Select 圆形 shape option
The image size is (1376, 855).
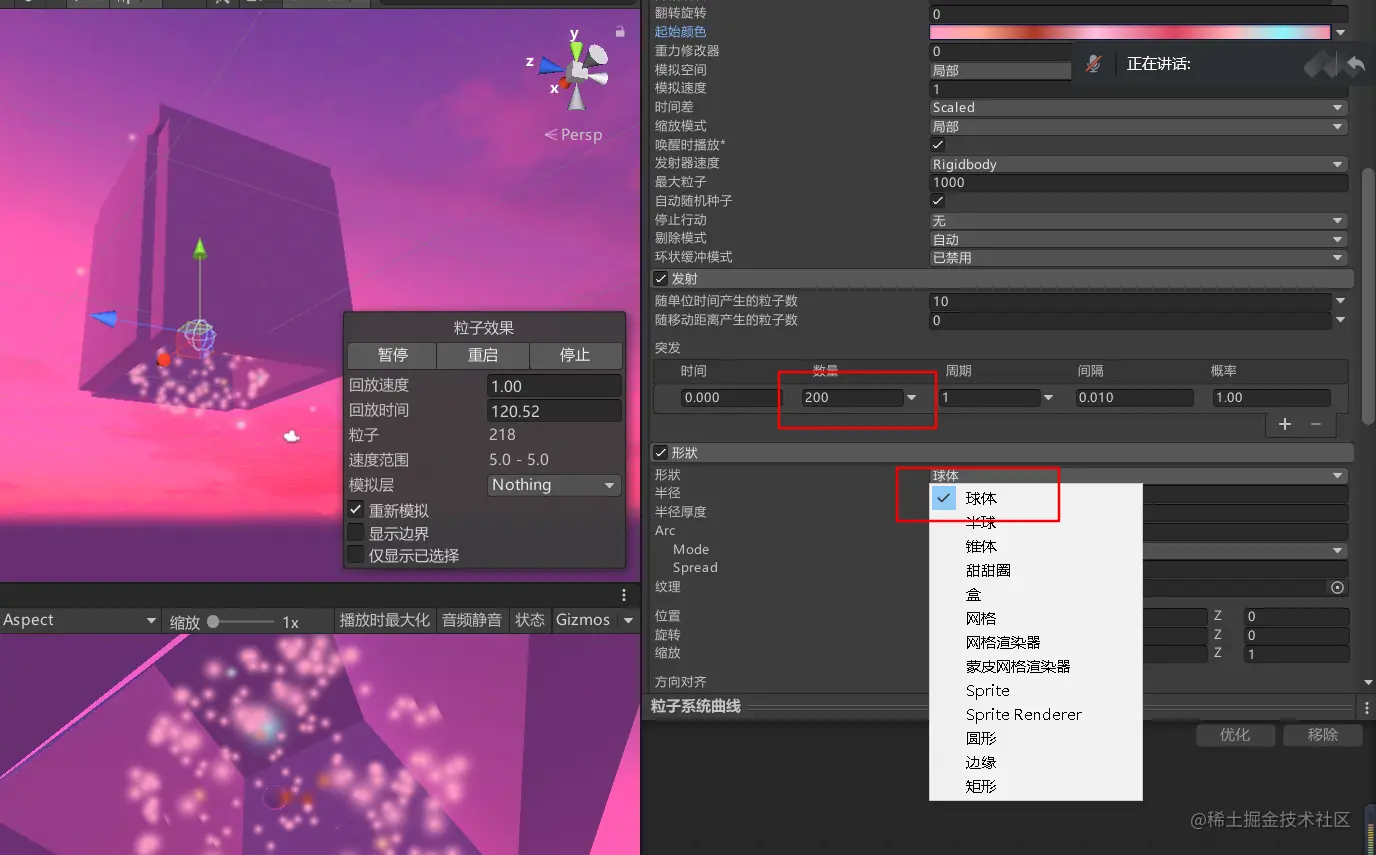(x=1036, y=738)
